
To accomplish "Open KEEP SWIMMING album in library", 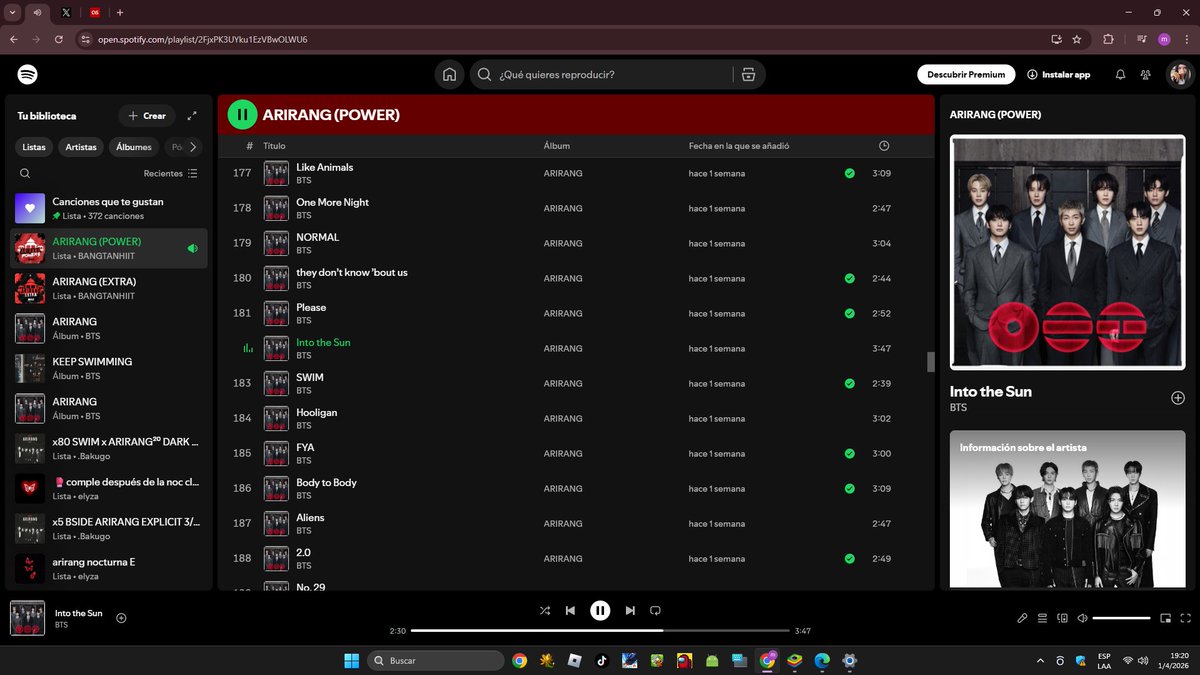I will (110, 368).
